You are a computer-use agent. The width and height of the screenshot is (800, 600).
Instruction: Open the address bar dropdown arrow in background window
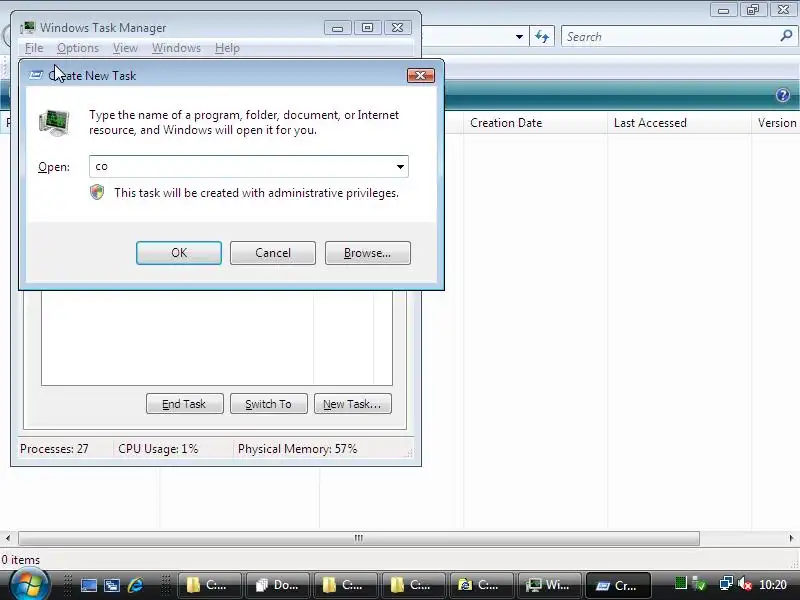pos(519,37)
